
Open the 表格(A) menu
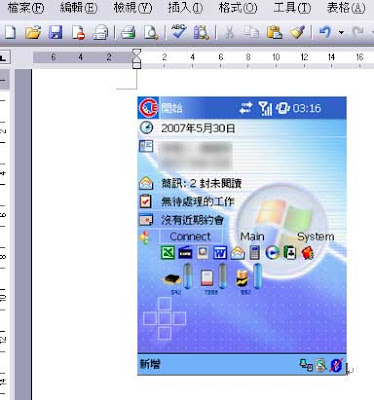coord(346,8)
